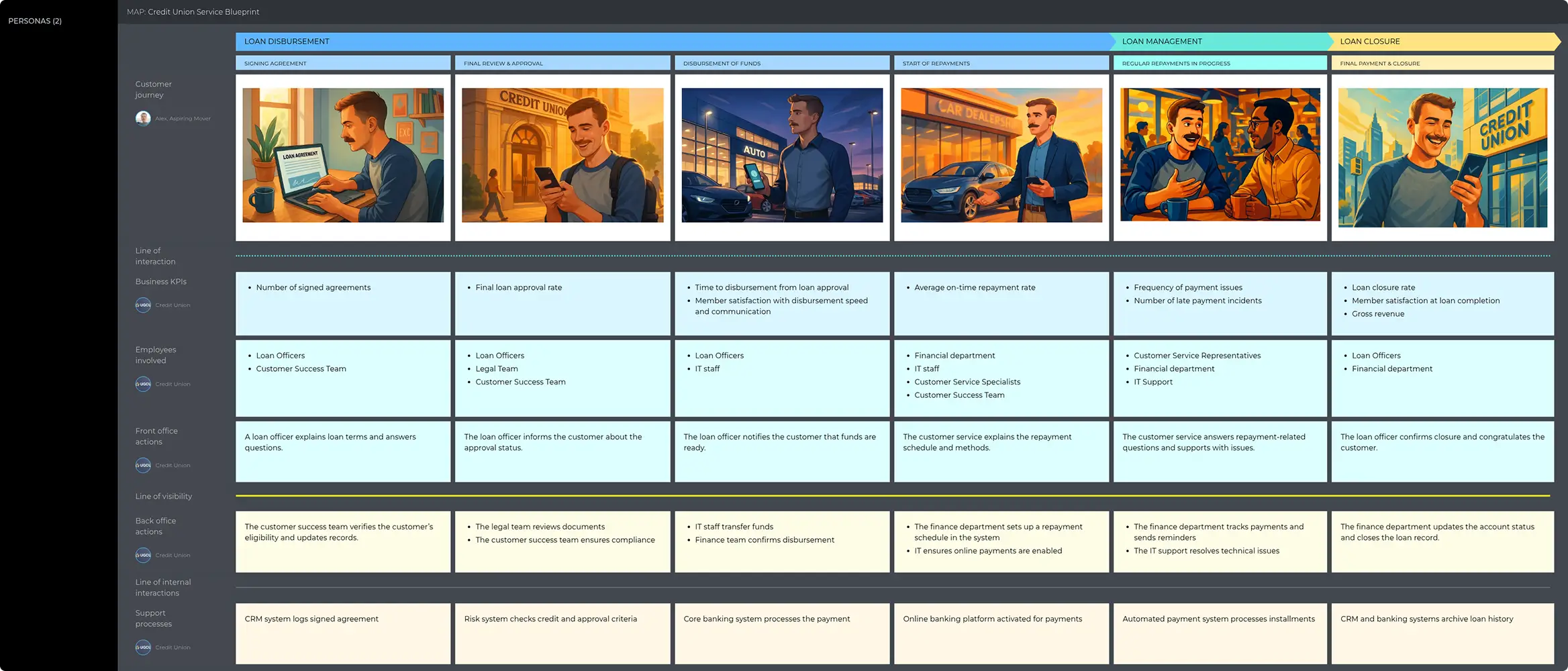Click the Credit Union badge beside Back office actions
1568x671 pixels.
coord(143,555)
